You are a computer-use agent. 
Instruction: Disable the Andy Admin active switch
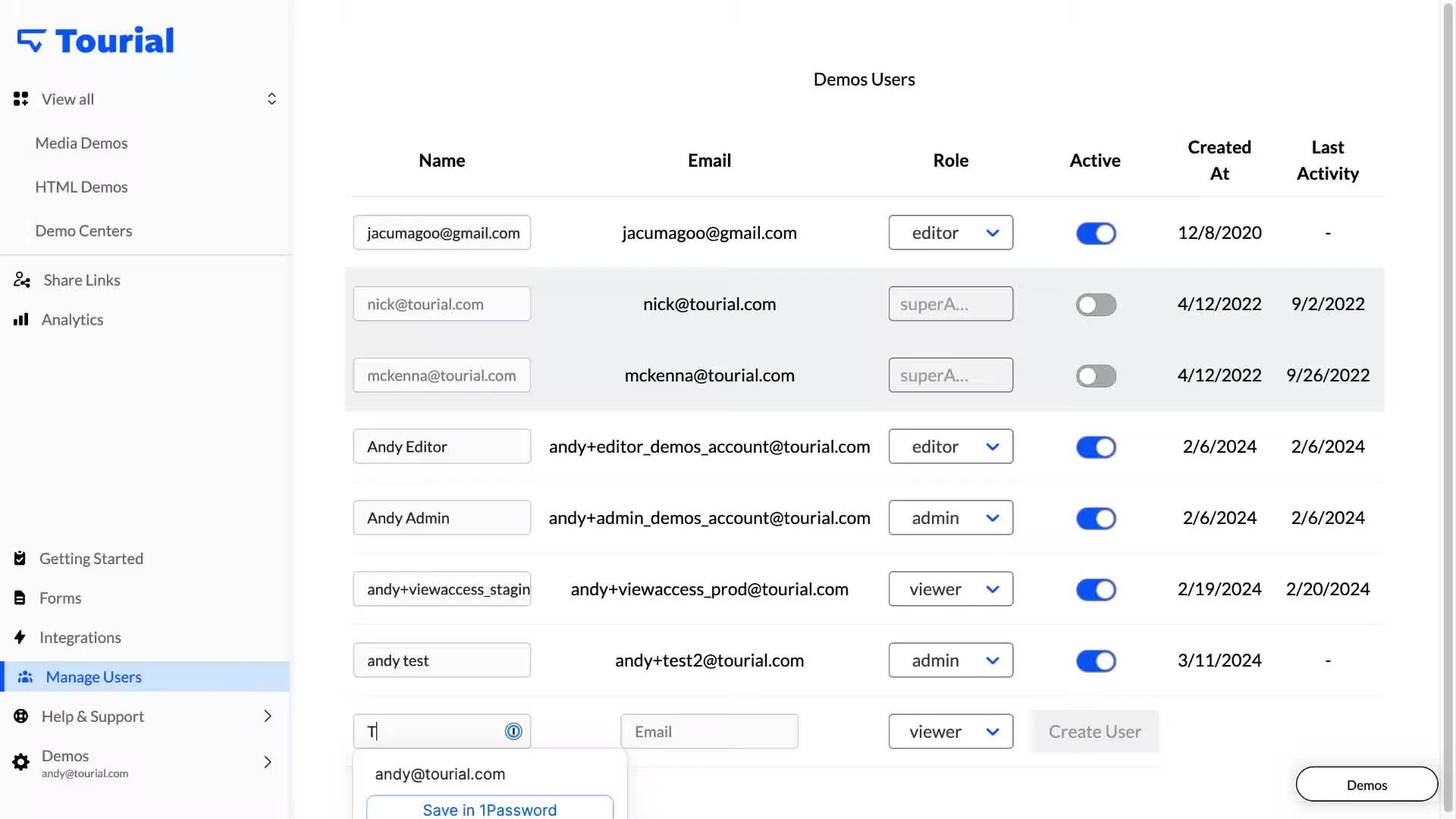tap(1096, 518)
